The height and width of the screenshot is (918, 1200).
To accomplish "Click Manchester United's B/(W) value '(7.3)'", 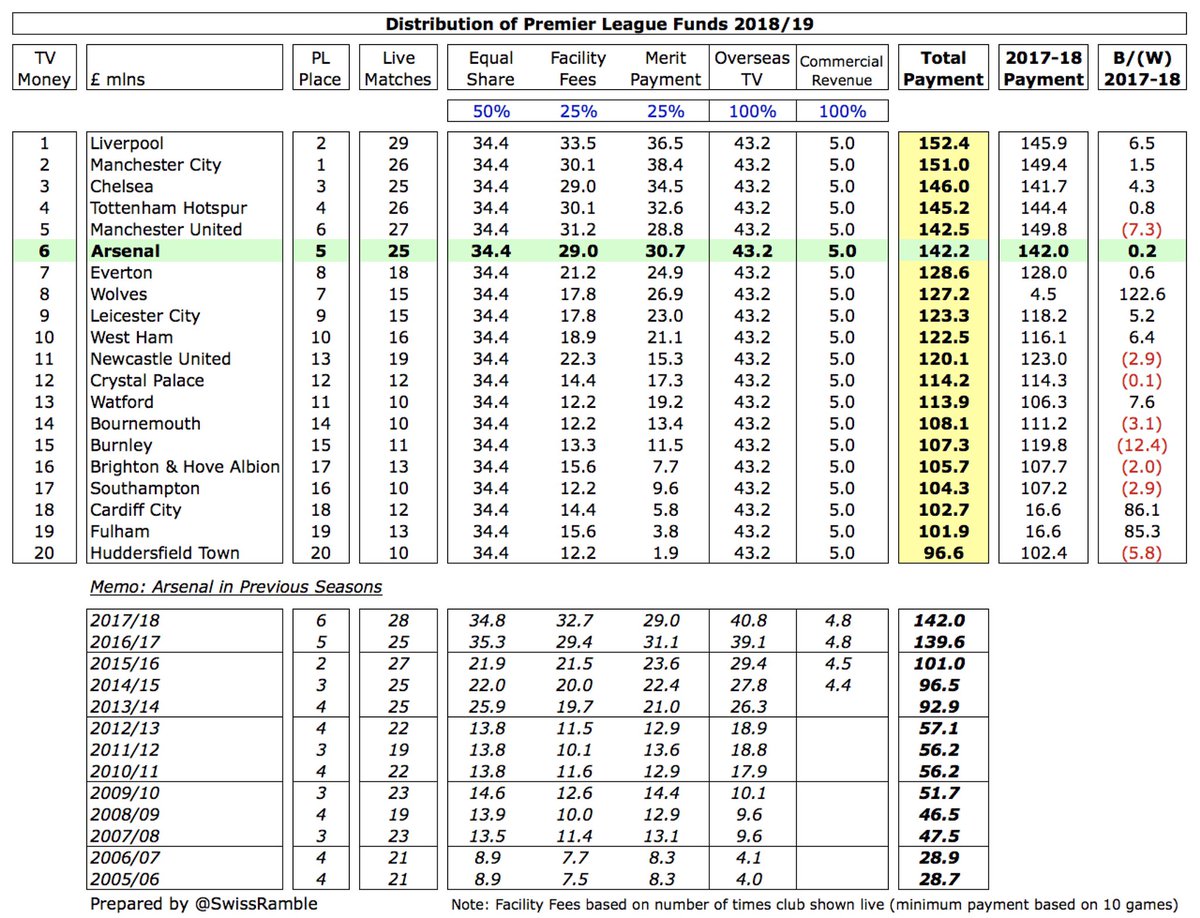I will pyautogui.click(x=1141, y=229).
